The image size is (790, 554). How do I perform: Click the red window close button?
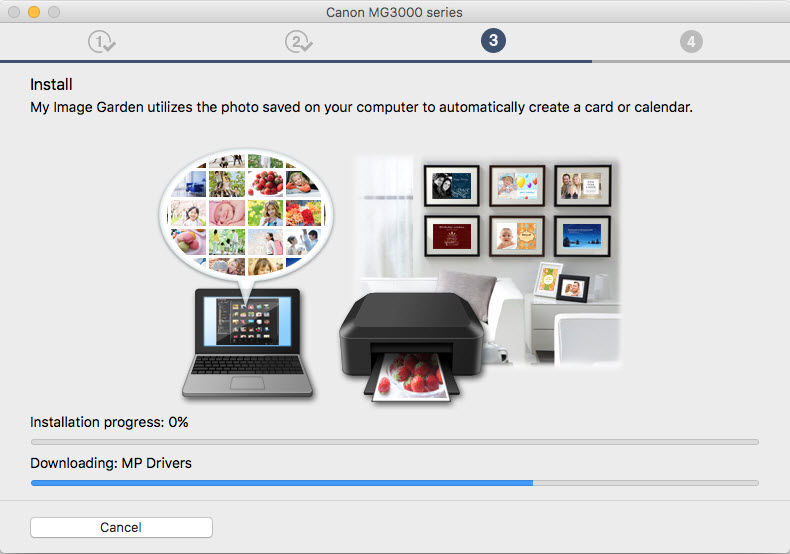(x=14, y=12)
